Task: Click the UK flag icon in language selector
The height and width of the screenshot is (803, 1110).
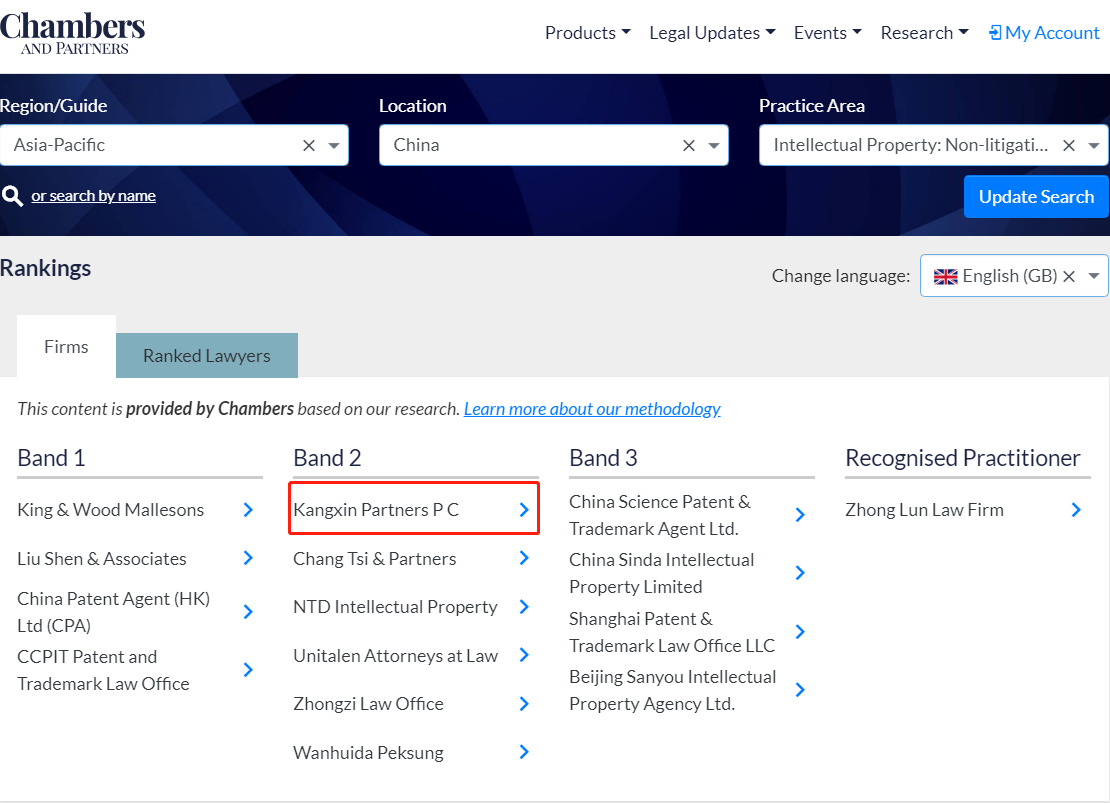Action: click(x=946, y=276)
